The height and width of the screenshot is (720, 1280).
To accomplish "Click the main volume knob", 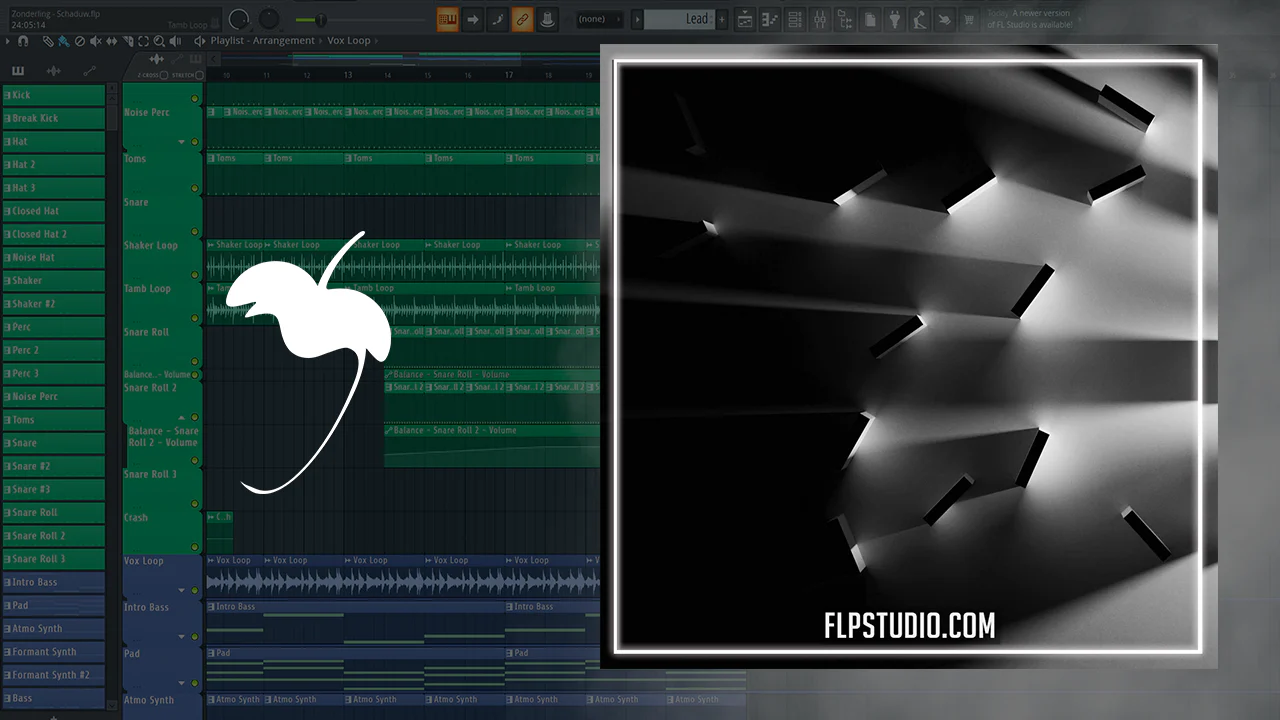I will click(239, 19).
